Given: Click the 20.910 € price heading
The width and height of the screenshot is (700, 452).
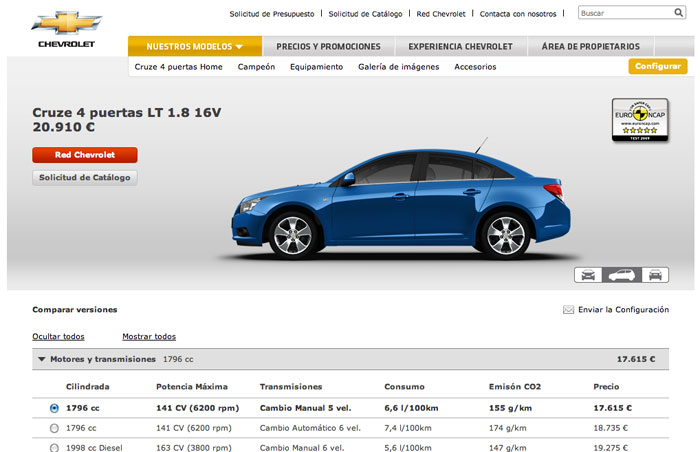Looking at the screenshot, I should pos(63,127).
